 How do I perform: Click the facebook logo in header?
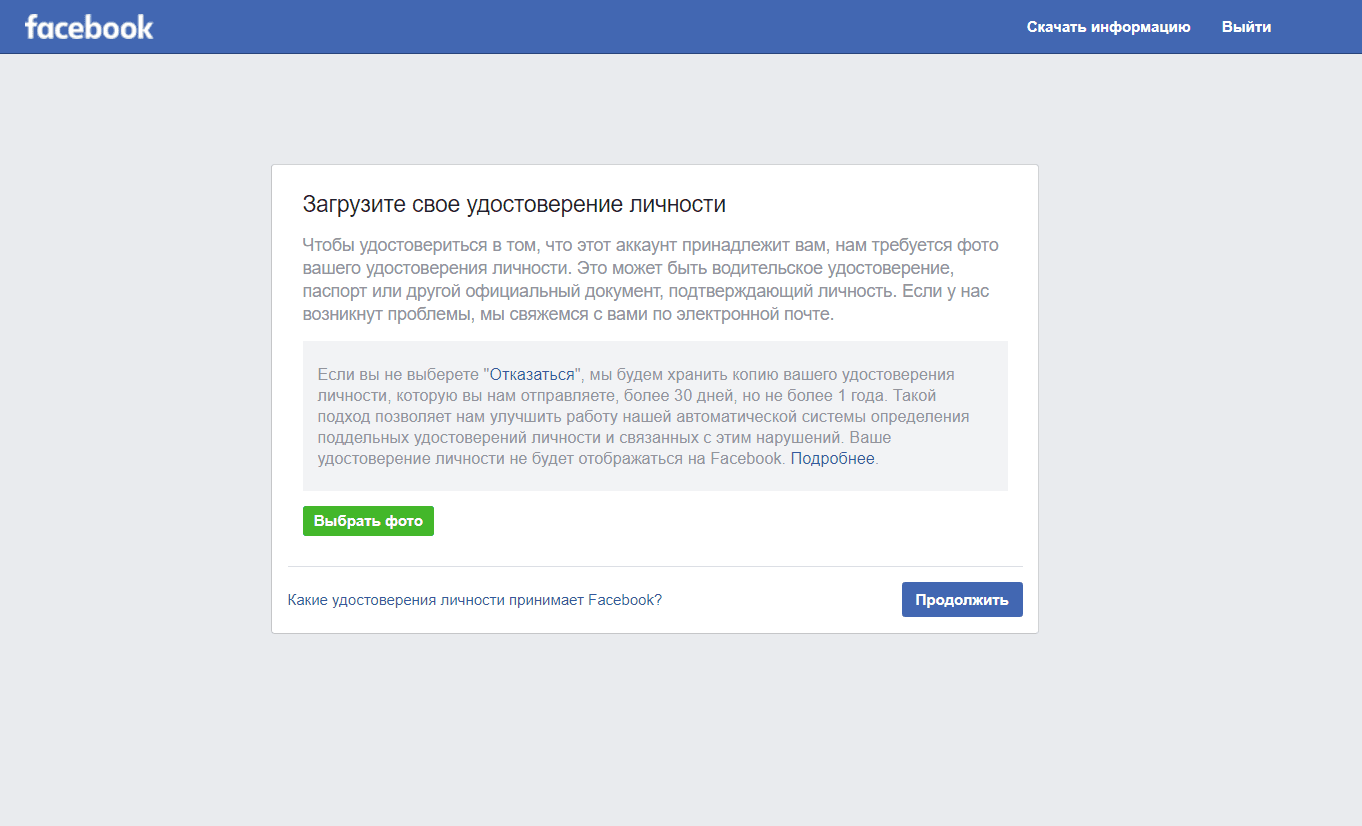pos(89,27)
